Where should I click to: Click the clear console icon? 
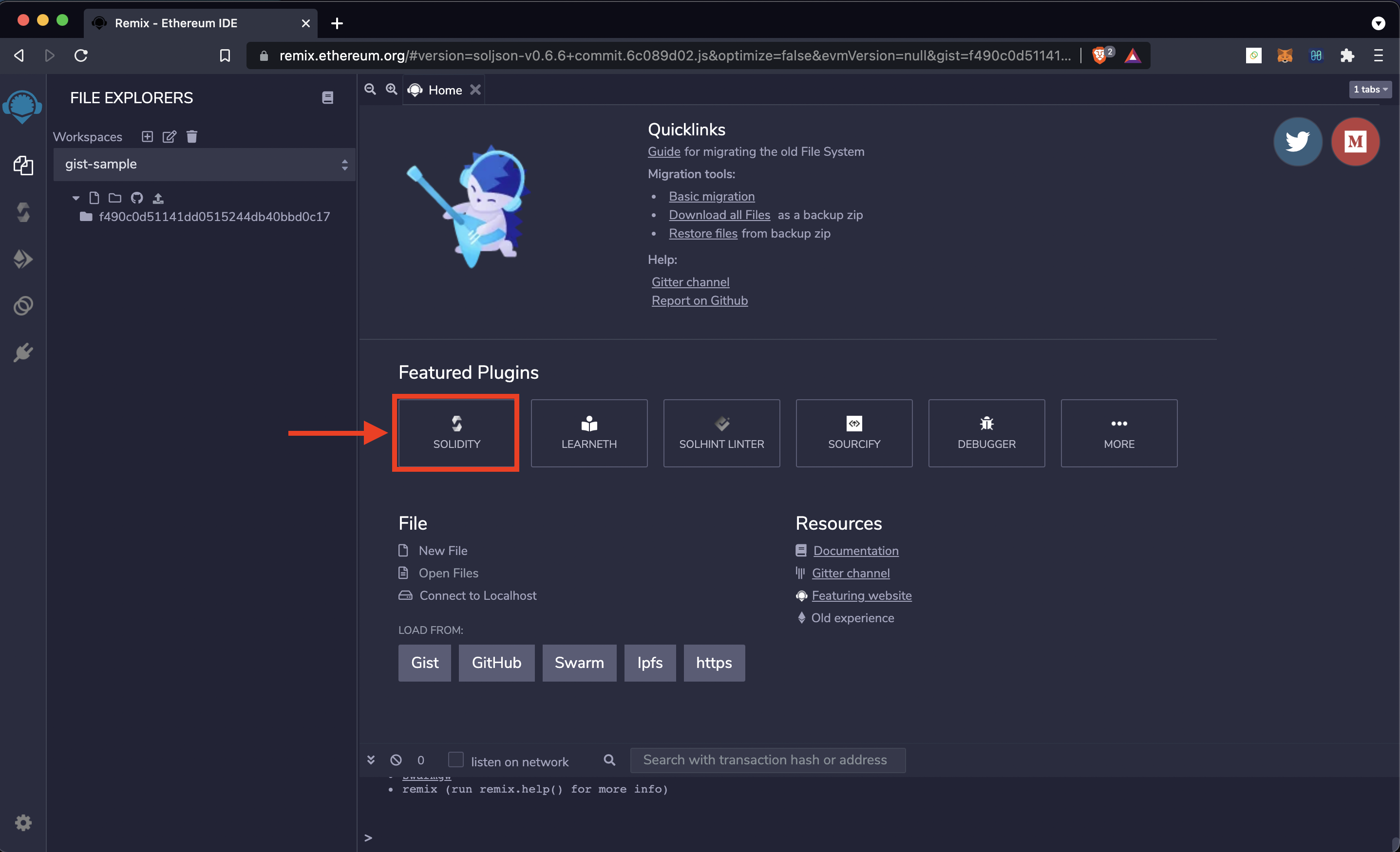coord(396,760)
